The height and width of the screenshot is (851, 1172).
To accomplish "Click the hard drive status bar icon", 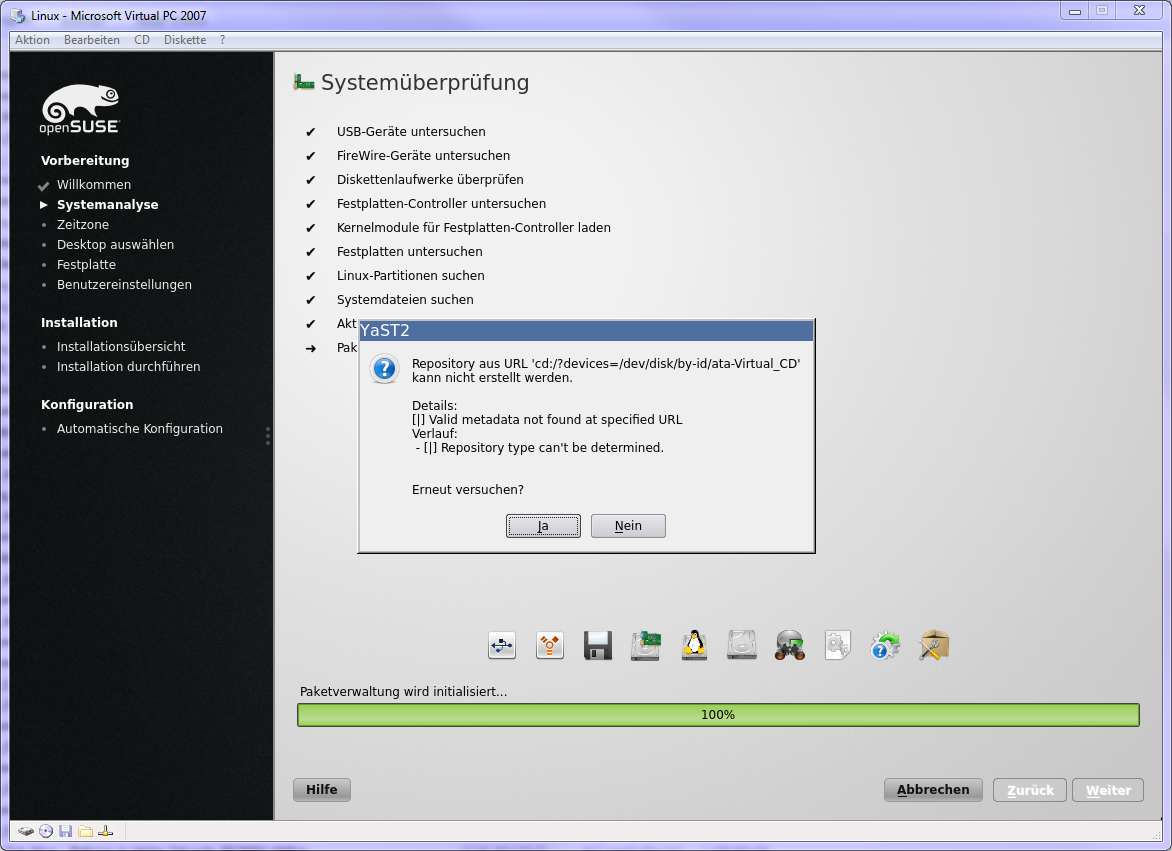I will [26, 831].
